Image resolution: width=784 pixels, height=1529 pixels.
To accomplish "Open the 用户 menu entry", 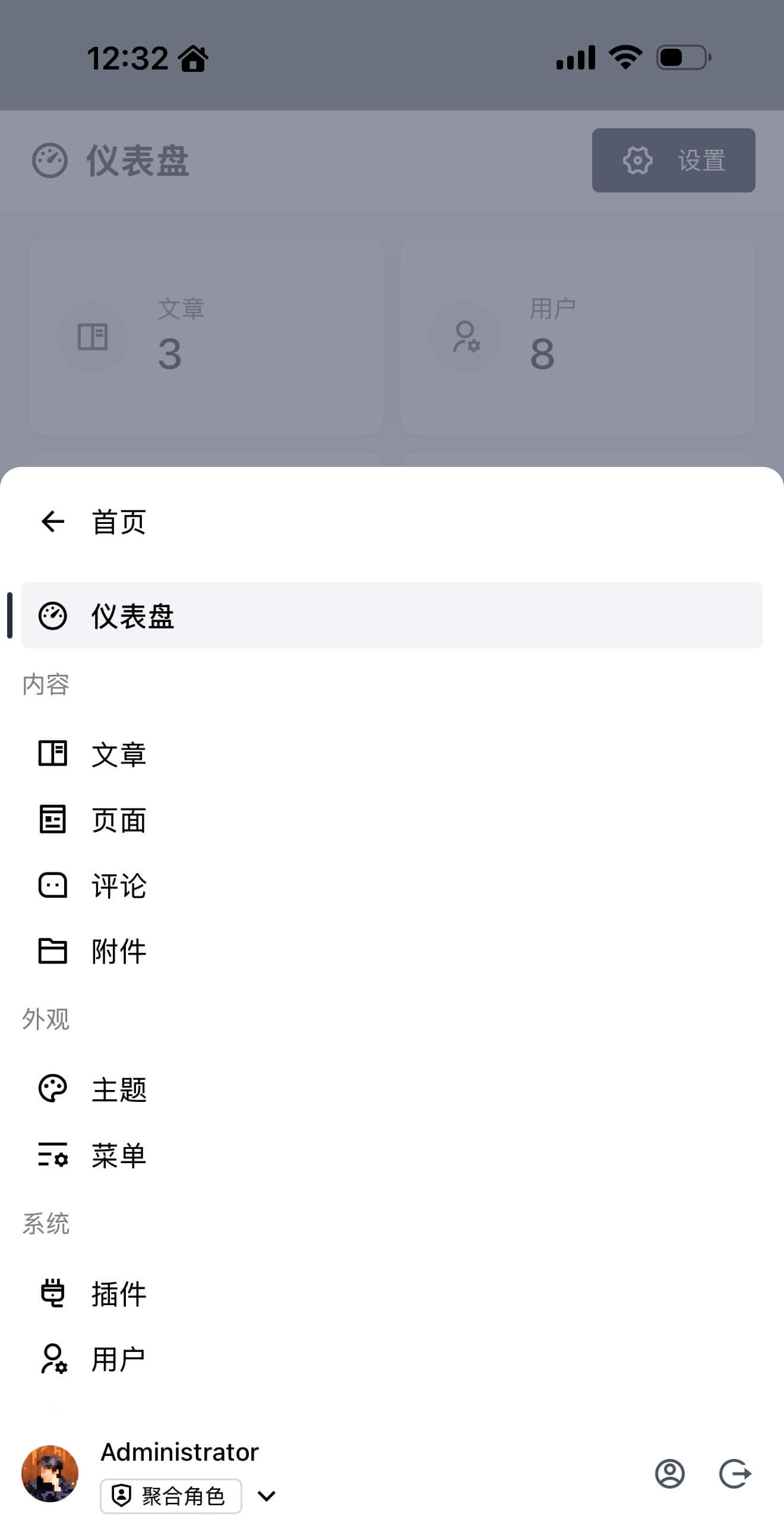I will [119, 1359].
